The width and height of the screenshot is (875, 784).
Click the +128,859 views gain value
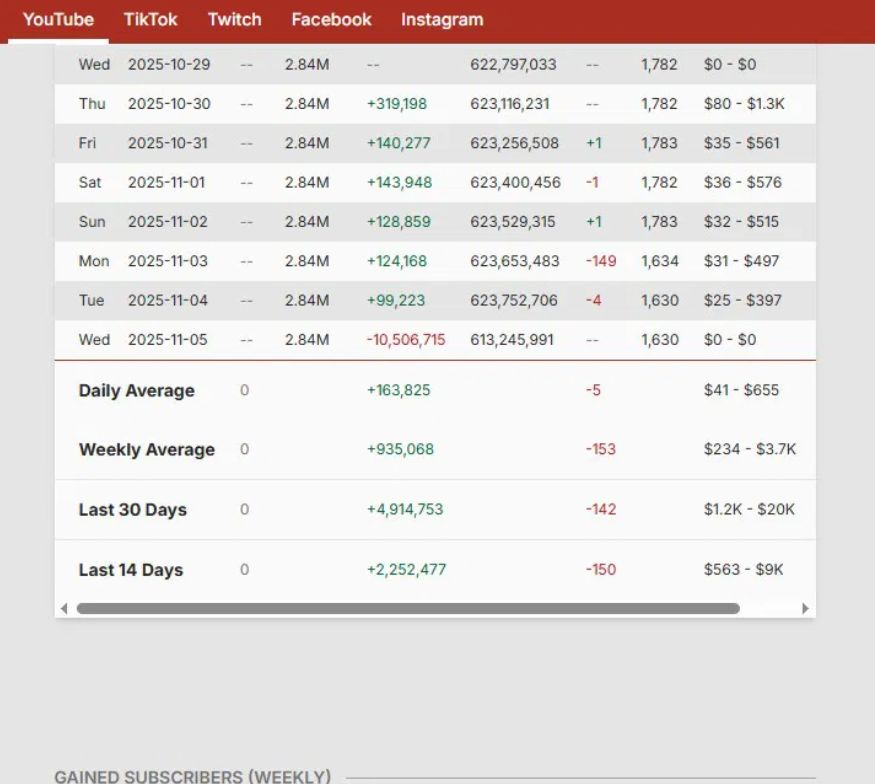(398, 222)
